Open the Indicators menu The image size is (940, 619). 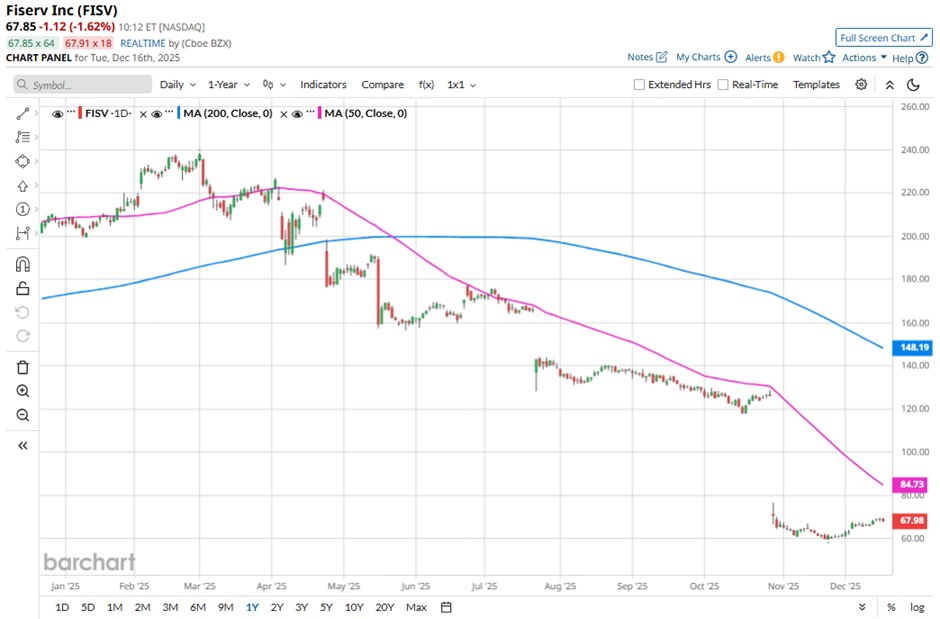[323, 84]
